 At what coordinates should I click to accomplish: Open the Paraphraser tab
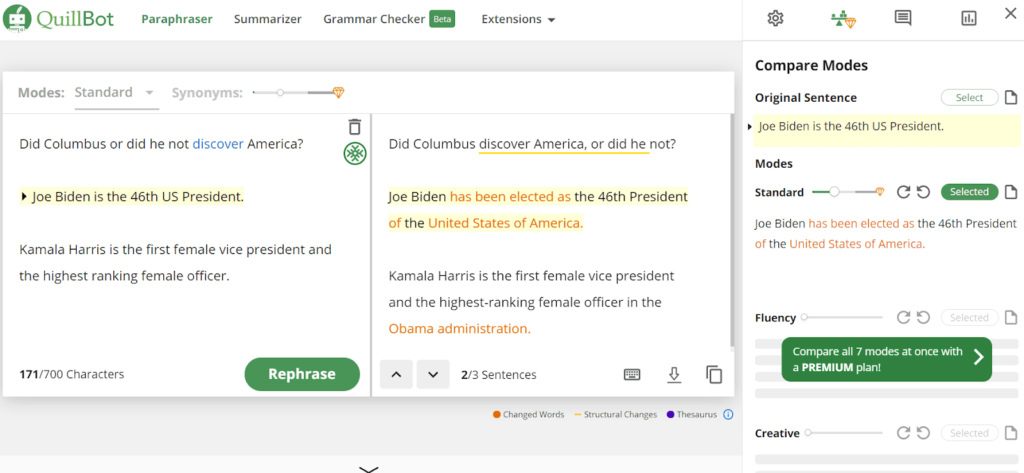pyautogui.click(x=177, y=20)
